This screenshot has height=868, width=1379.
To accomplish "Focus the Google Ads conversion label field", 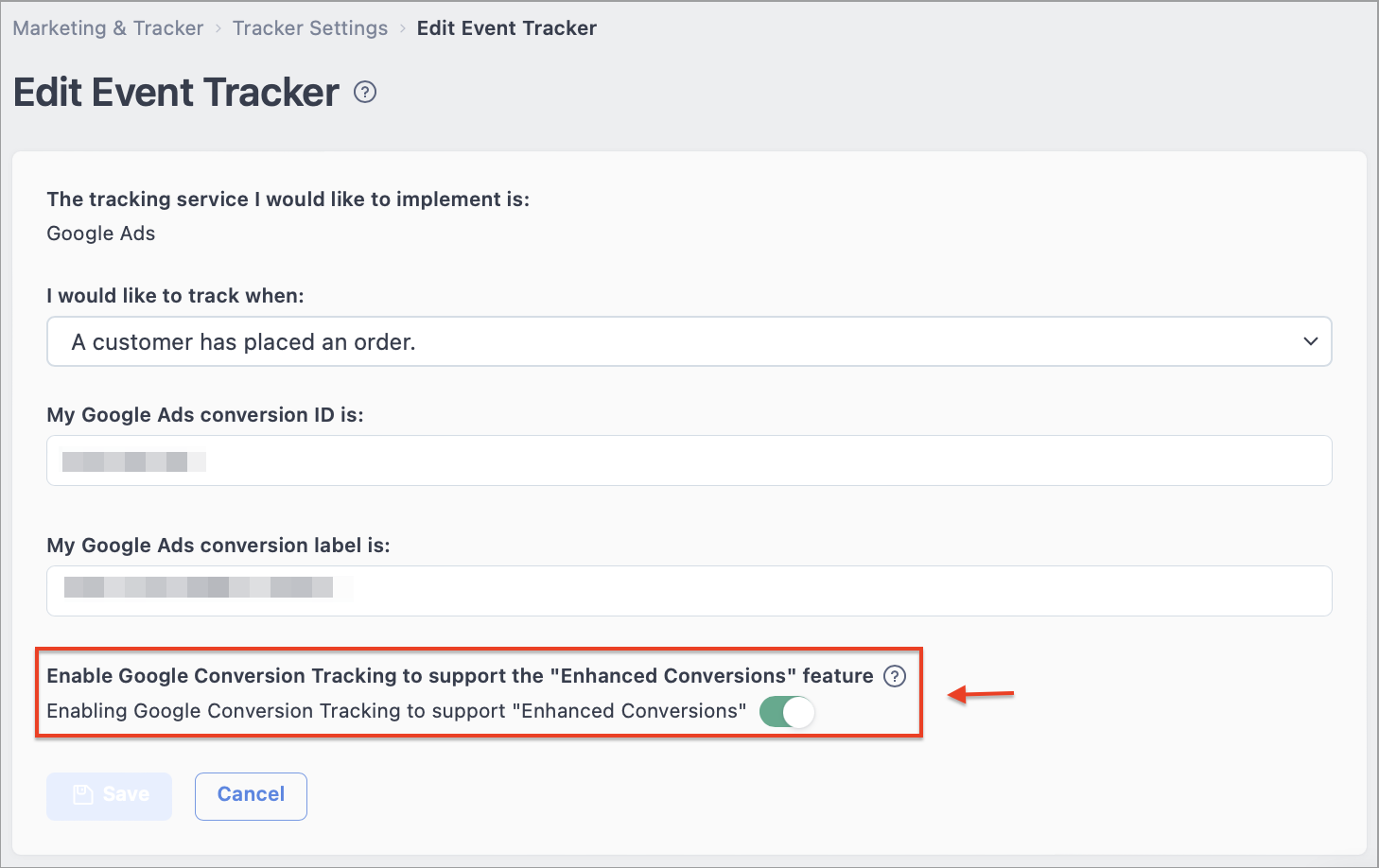I will click(x=689, y=591).
